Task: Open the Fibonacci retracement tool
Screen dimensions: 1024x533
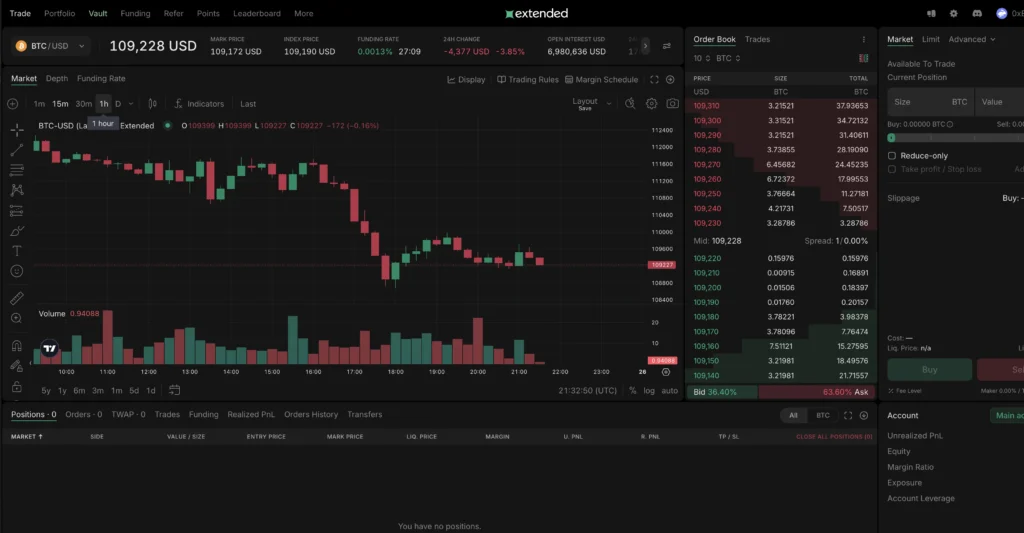Action: tap(17, 170)
